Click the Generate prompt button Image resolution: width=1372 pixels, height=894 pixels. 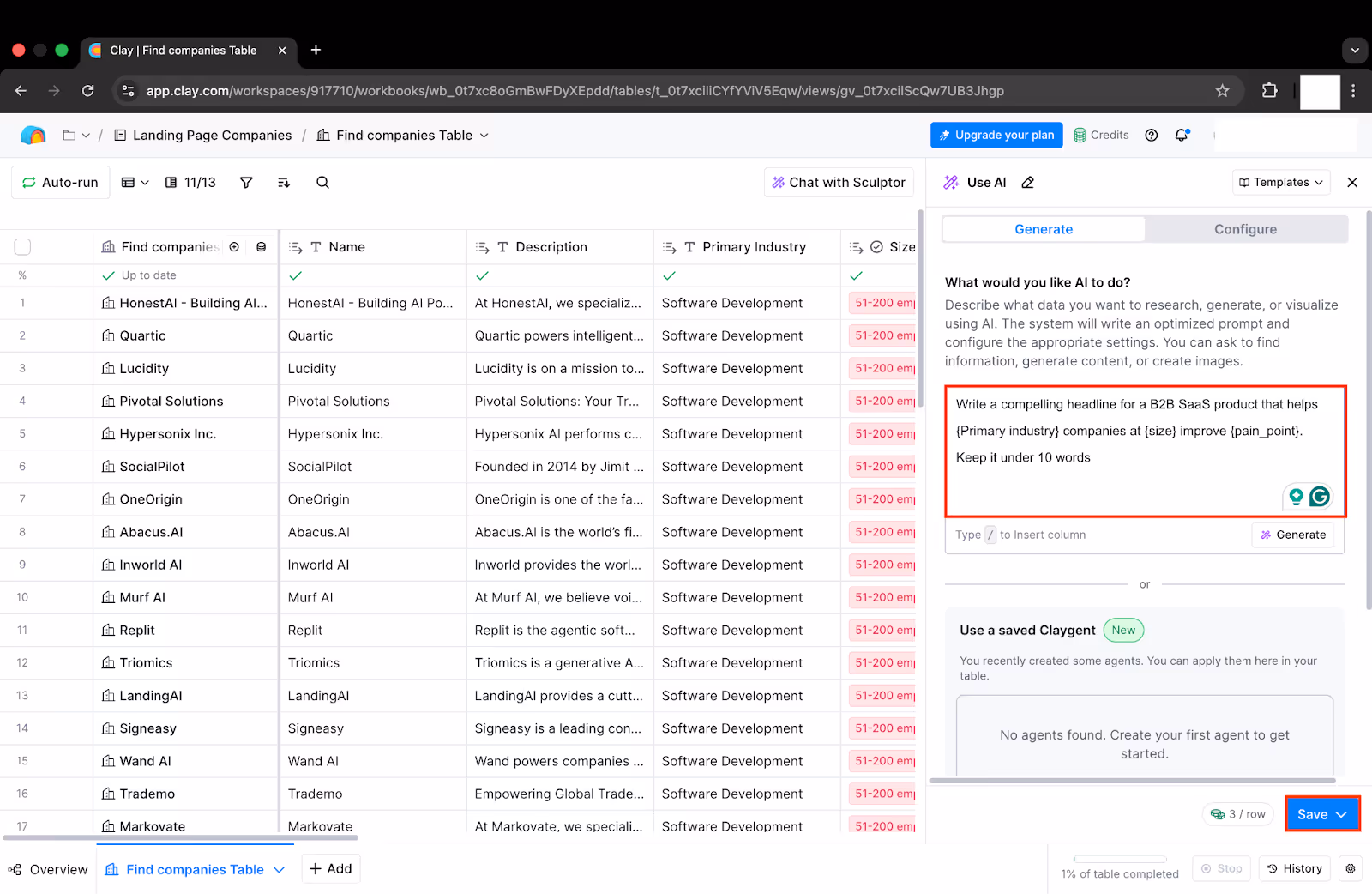pyautogui.click(x=1293, y=535)
